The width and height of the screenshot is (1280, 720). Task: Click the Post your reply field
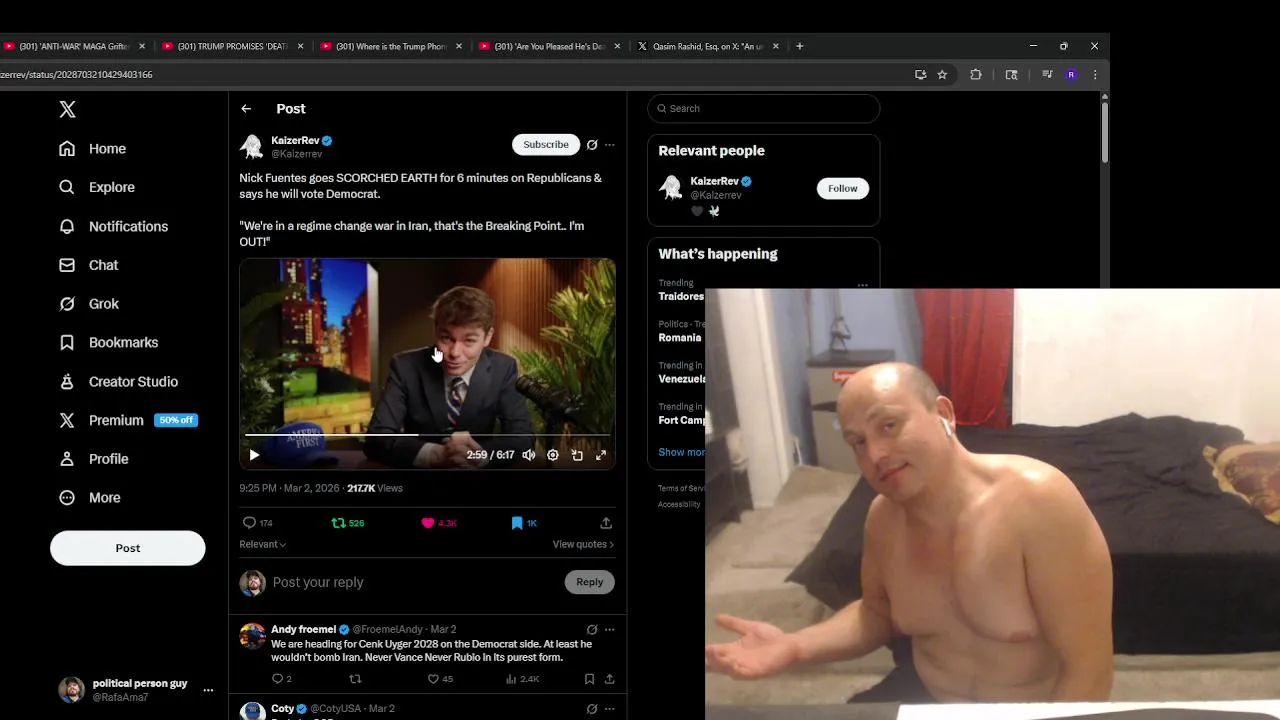click(x=415, y=582)
